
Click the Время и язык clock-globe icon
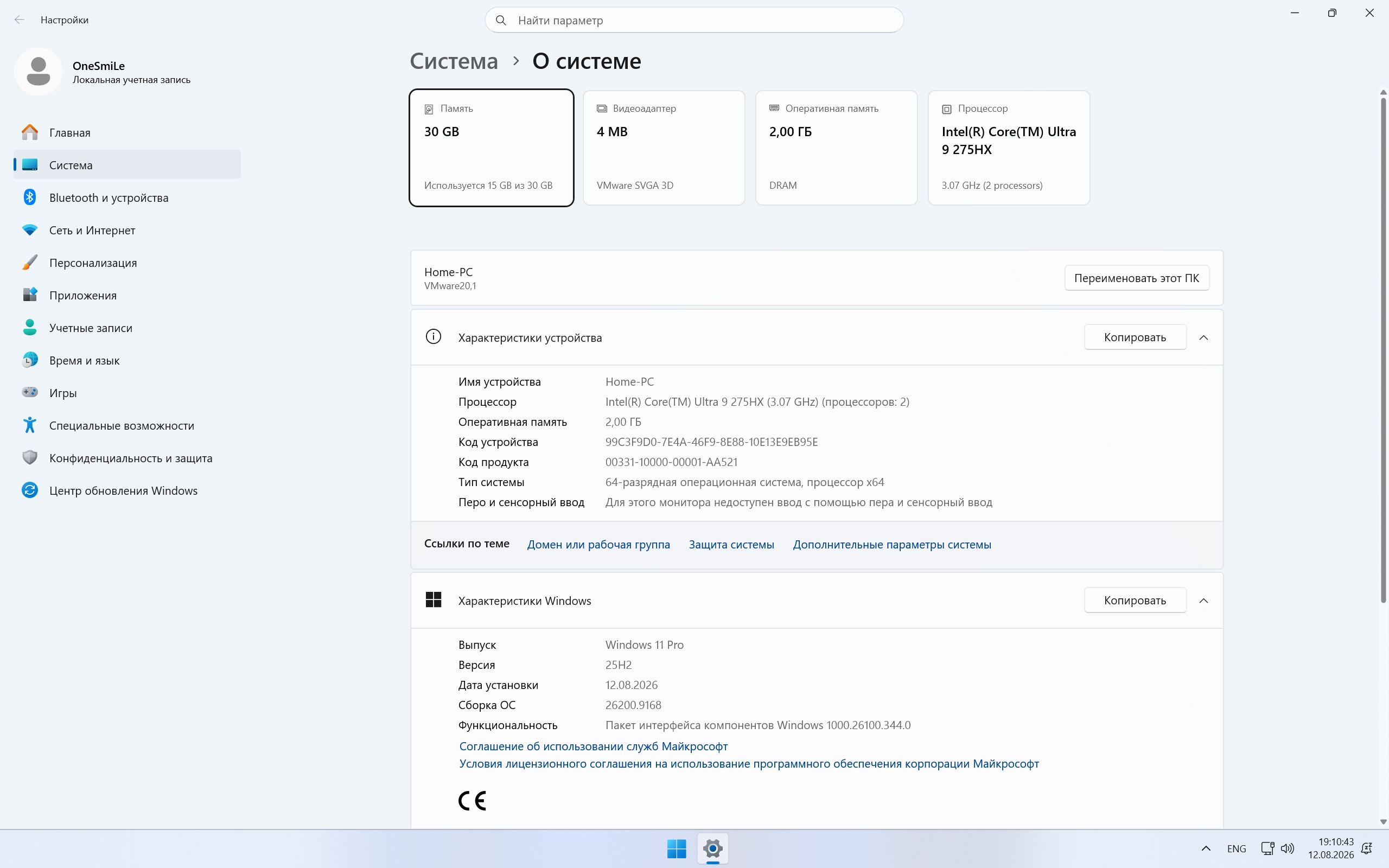[30, 361]
